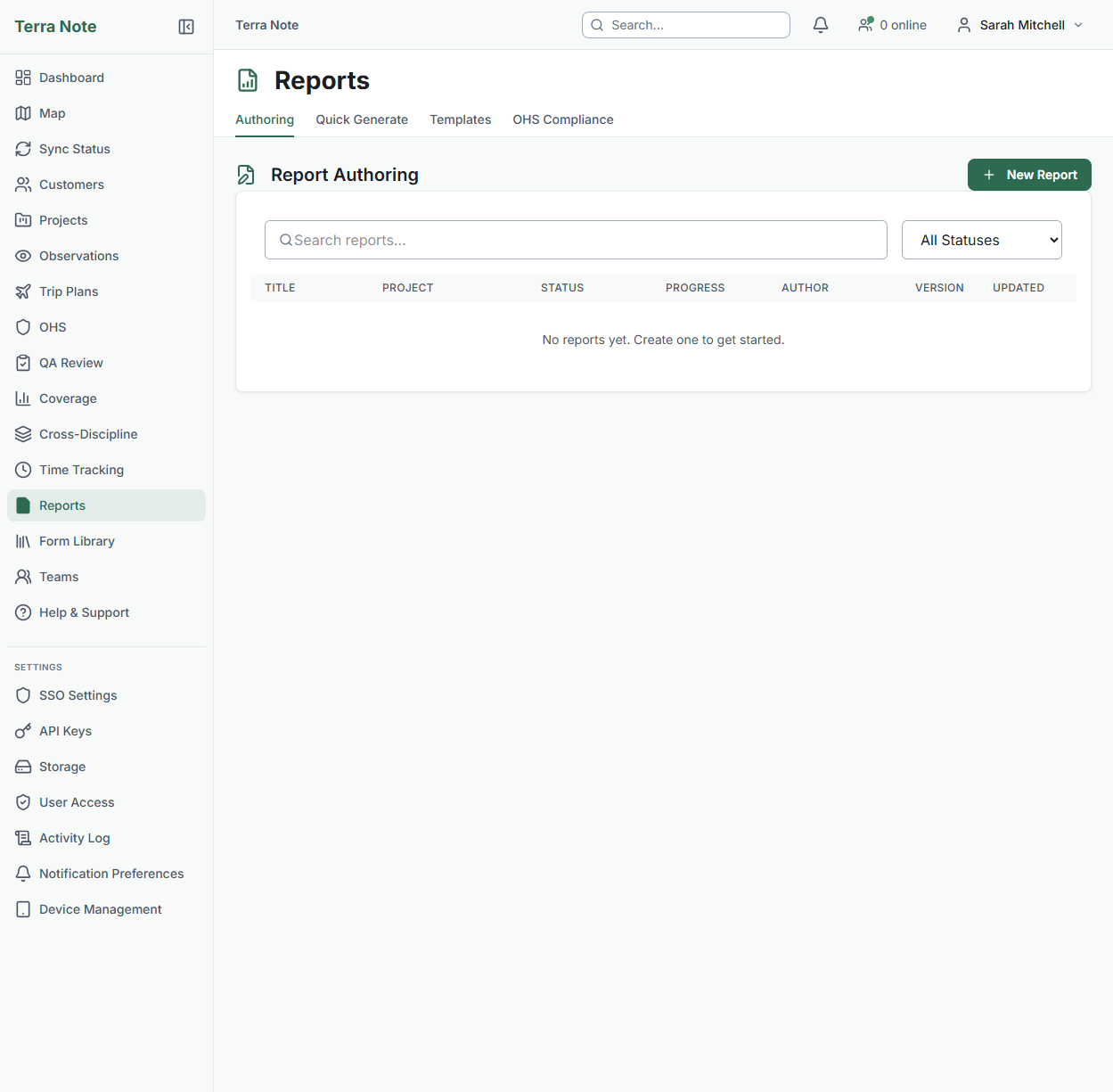This screenshot has width=1113, height=1092.
Task: Expand the Sarah Mitchell account menu
Action: click(1019, 25)
